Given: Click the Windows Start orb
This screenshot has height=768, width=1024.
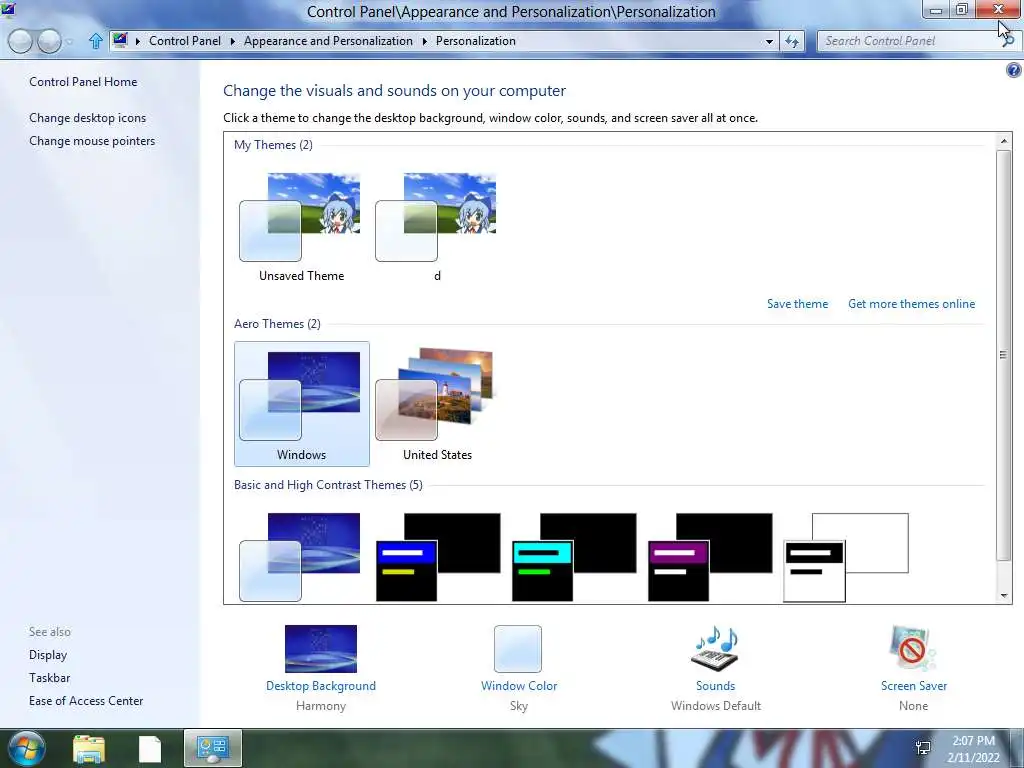Looking at the screenshot, I should tap(27, 748).
